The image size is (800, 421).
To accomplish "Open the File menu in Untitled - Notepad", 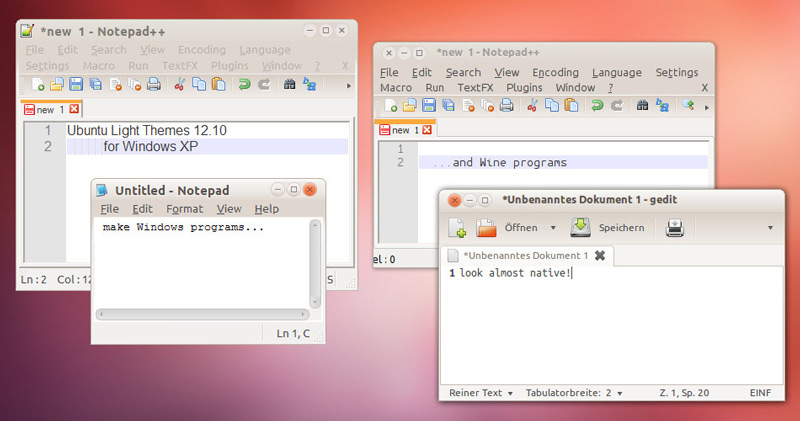I will coord(109,209).
